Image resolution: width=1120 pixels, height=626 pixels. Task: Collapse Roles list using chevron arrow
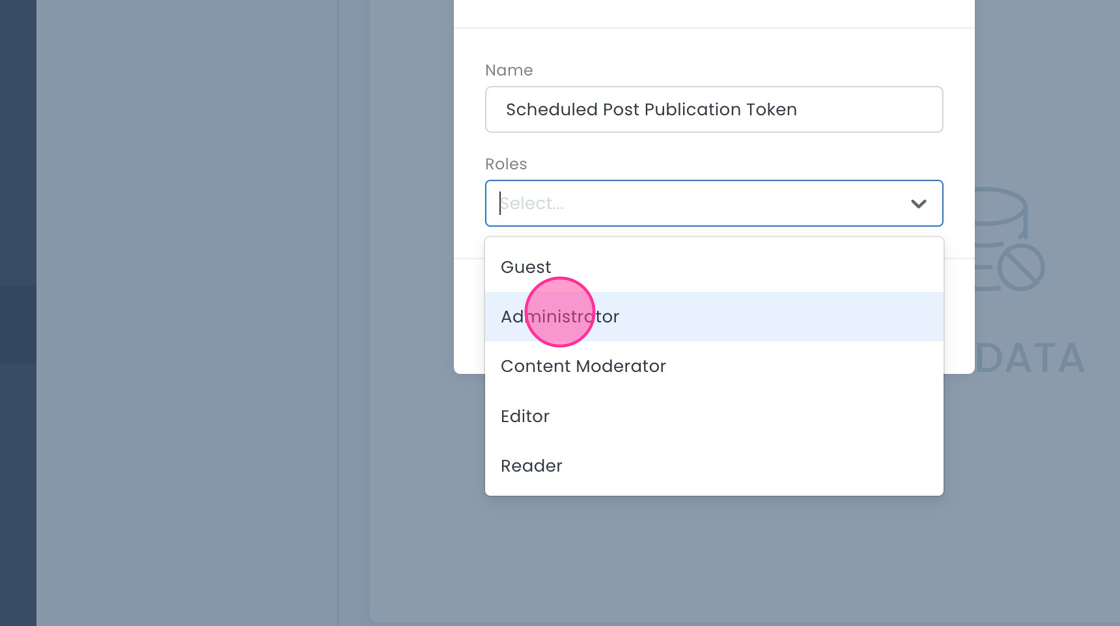(x=918, y=204)
